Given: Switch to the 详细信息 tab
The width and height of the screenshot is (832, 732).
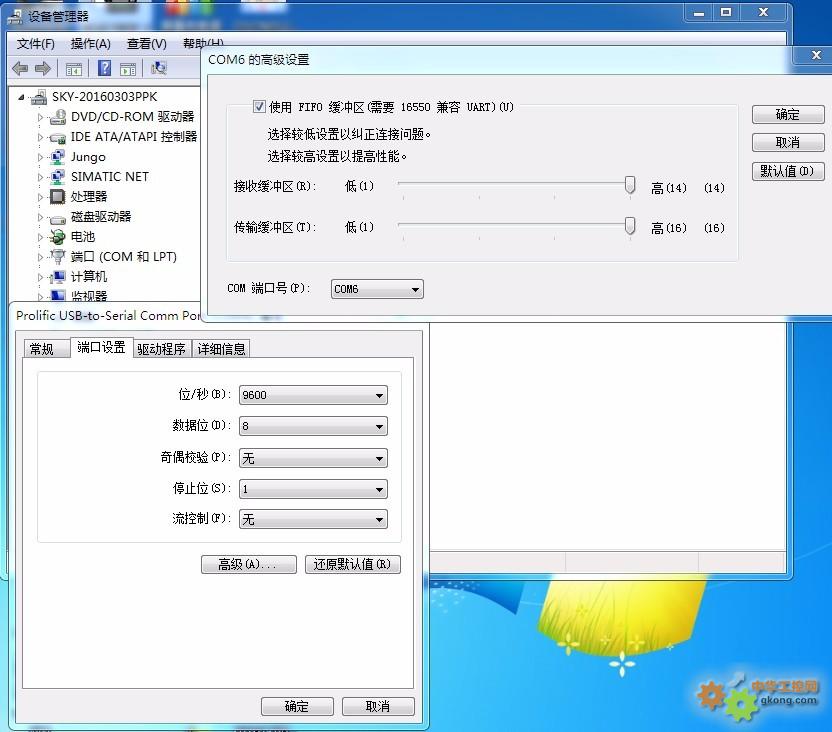Looking at the screenshot, I should 221,349.
